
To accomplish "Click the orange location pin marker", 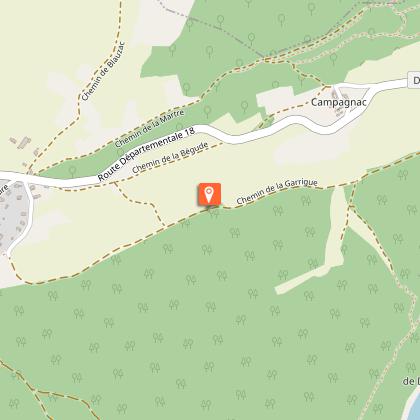I will click(209, 194).
